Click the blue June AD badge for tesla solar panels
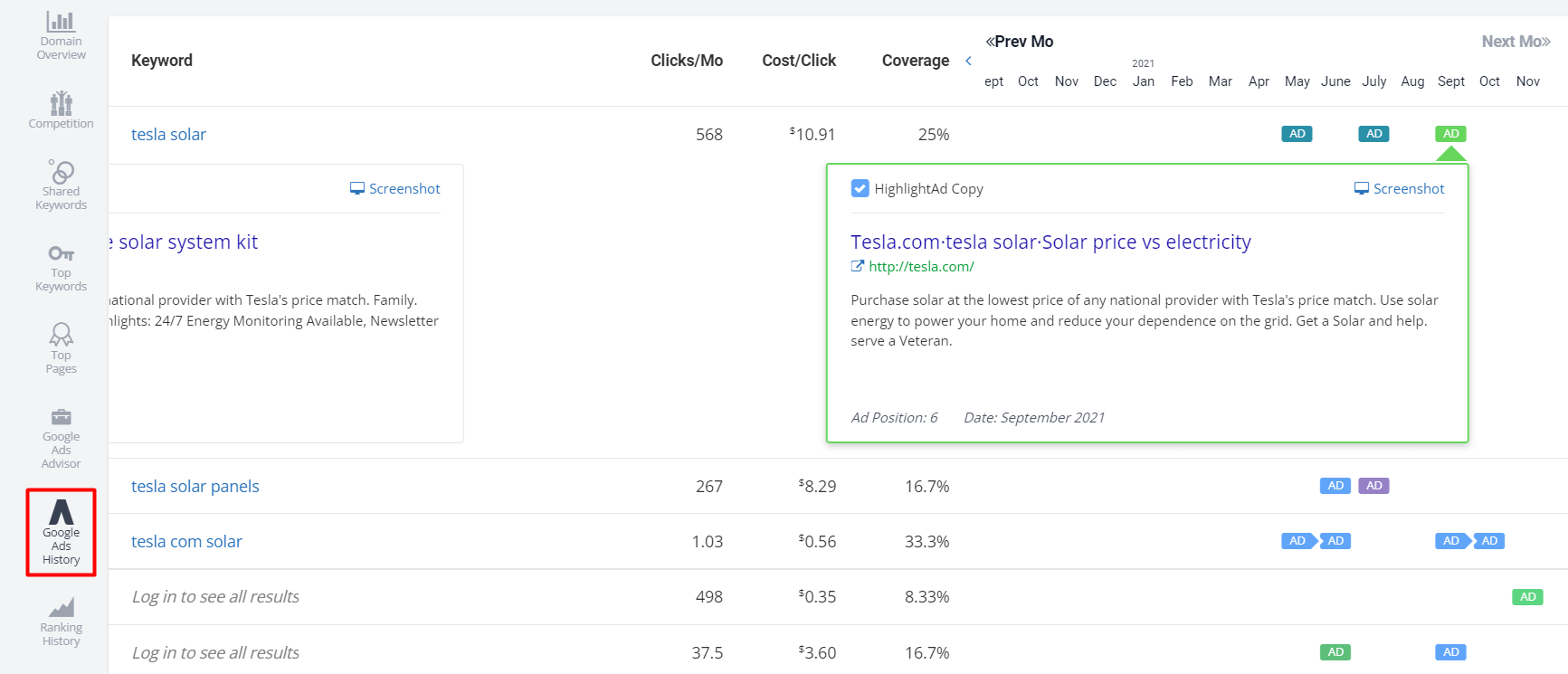Viewport: 1568px width, 674px height. click(x=1335, y=486)
